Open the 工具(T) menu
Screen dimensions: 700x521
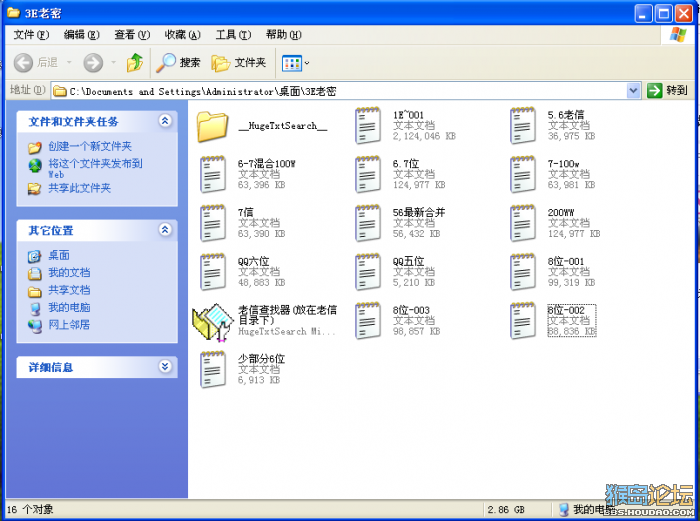233,34
